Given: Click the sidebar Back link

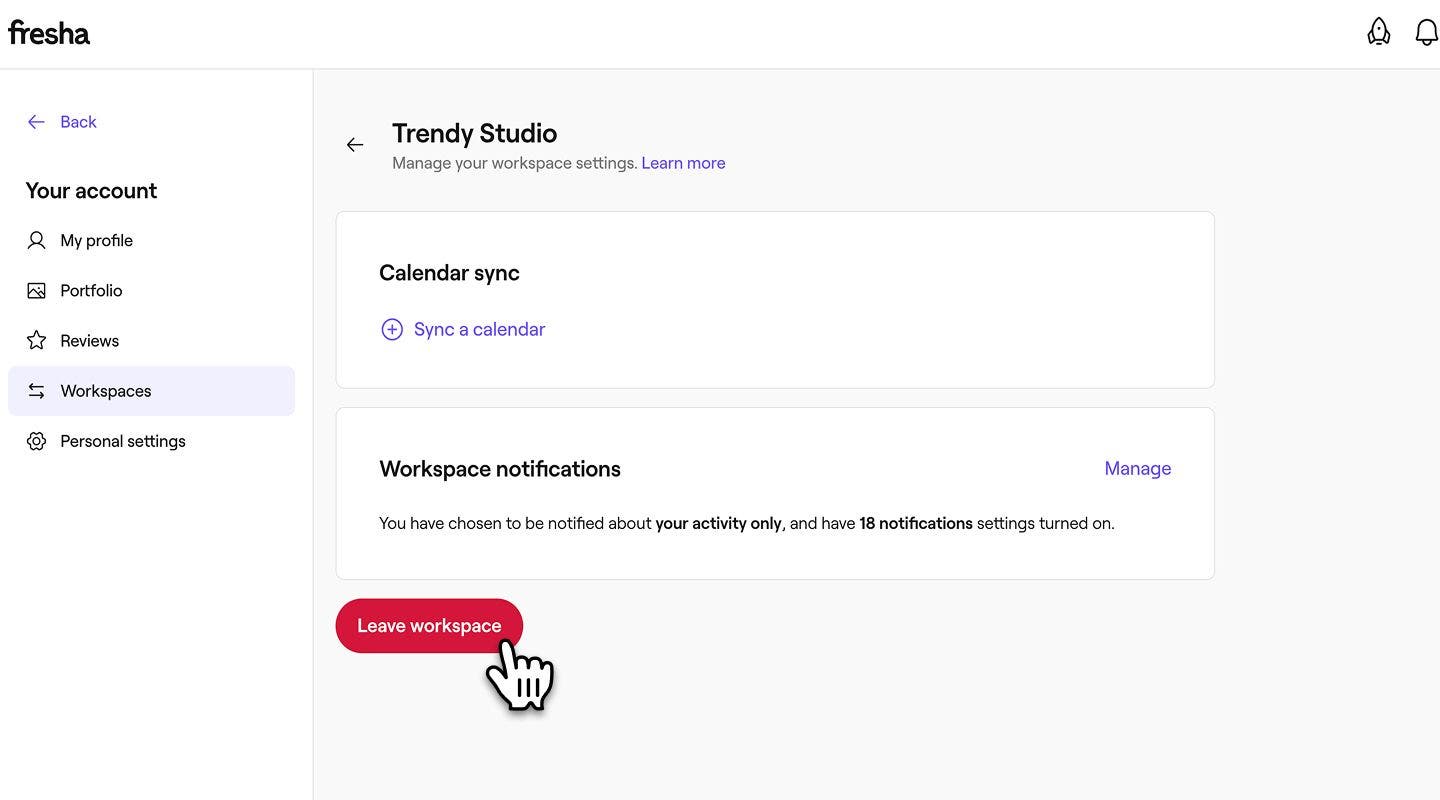Looking at the screenshot, I should point(77,122).
